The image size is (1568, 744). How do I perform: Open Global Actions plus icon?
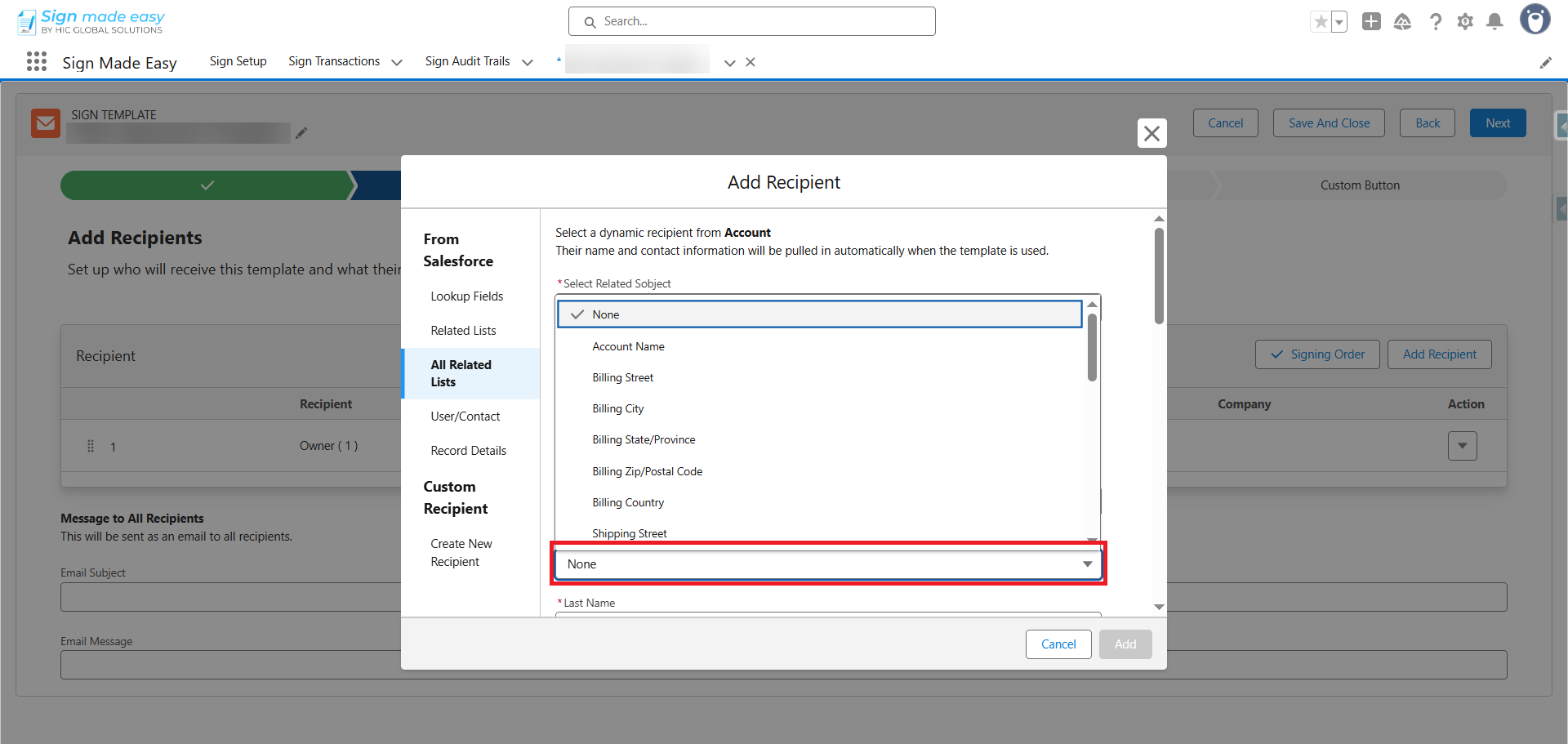click(x=1371, y=22)
